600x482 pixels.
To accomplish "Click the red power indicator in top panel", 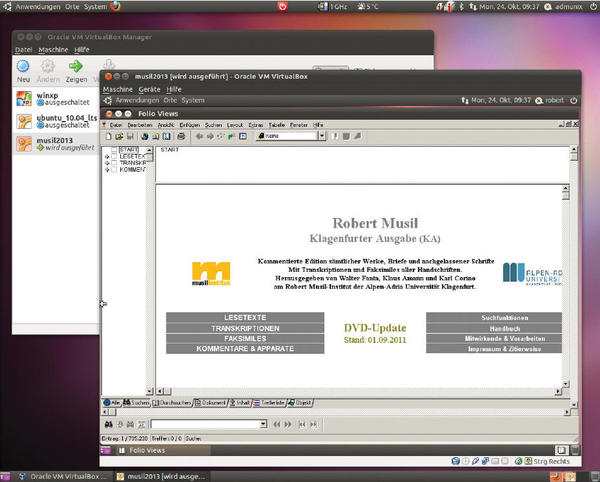I will (x=282, y=6).
